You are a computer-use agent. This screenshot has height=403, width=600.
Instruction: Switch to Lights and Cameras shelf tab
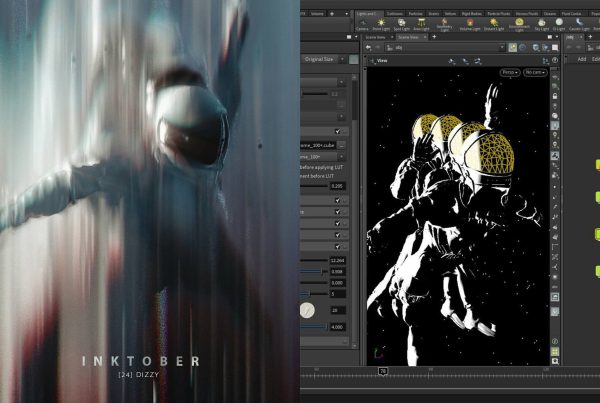tap(368, 14)
